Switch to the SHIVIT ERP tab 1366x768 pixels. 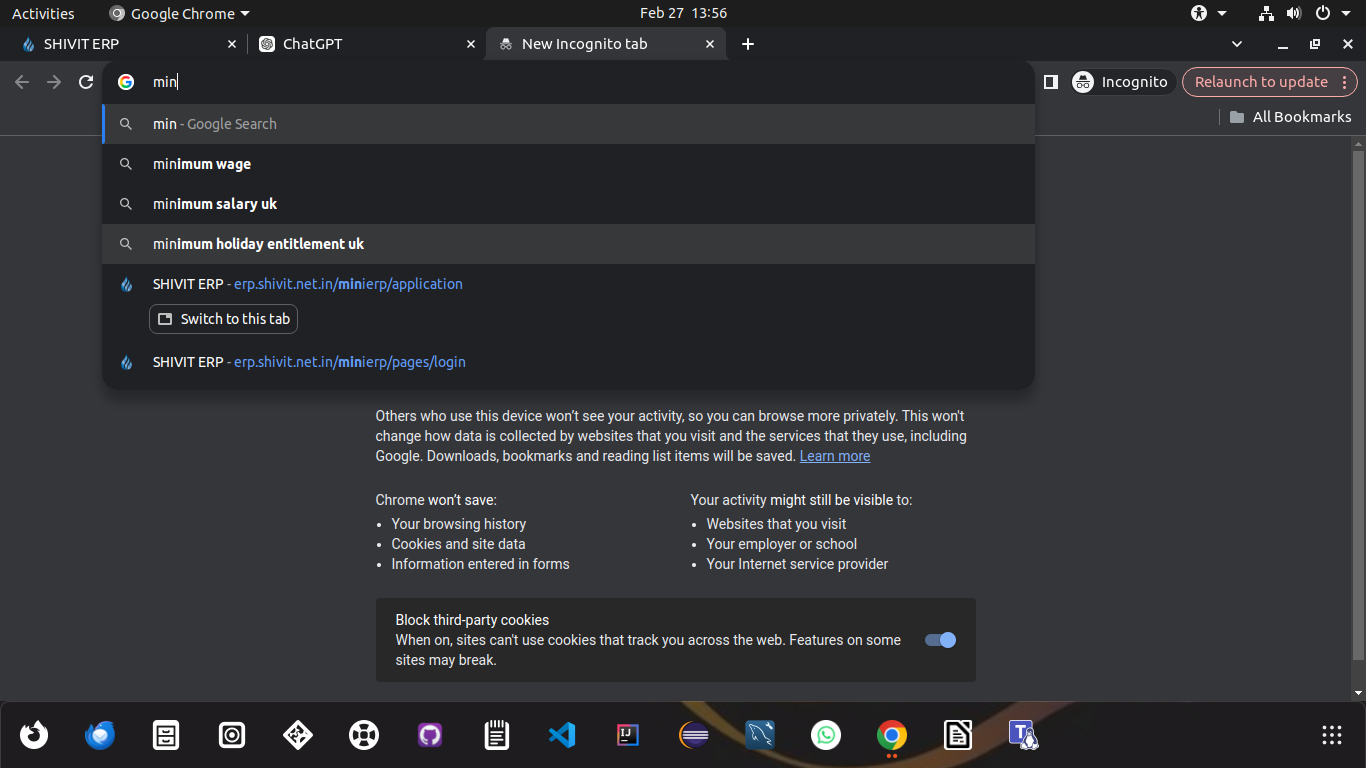[120, 44]
